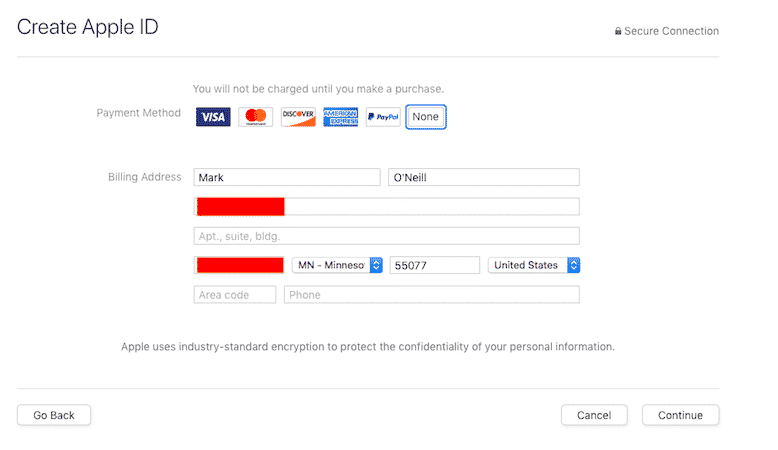Select Visa as payment method
778x450 pixels.
213,117
